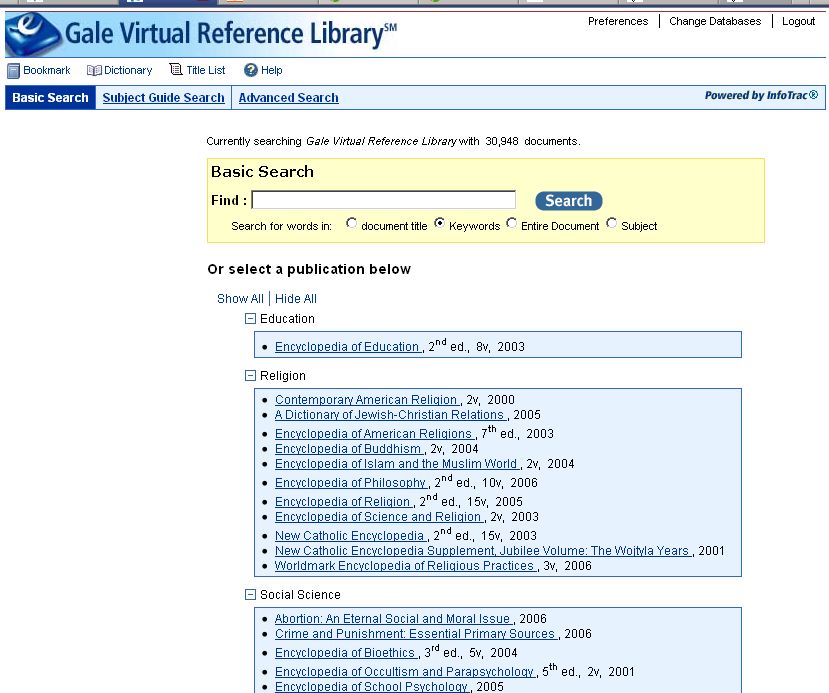Switch to Advanced Search tab
Image resolution: width=829 pixels, height=693 pixels.
288,98
